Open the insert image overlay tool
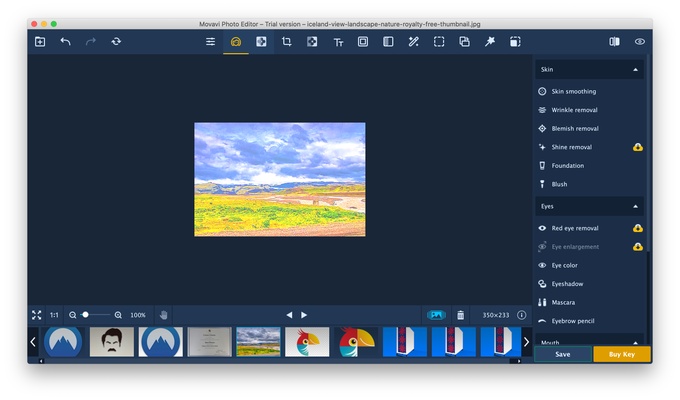Image resolution: width=680 pixels, height=400 pixels. [464, 42]
